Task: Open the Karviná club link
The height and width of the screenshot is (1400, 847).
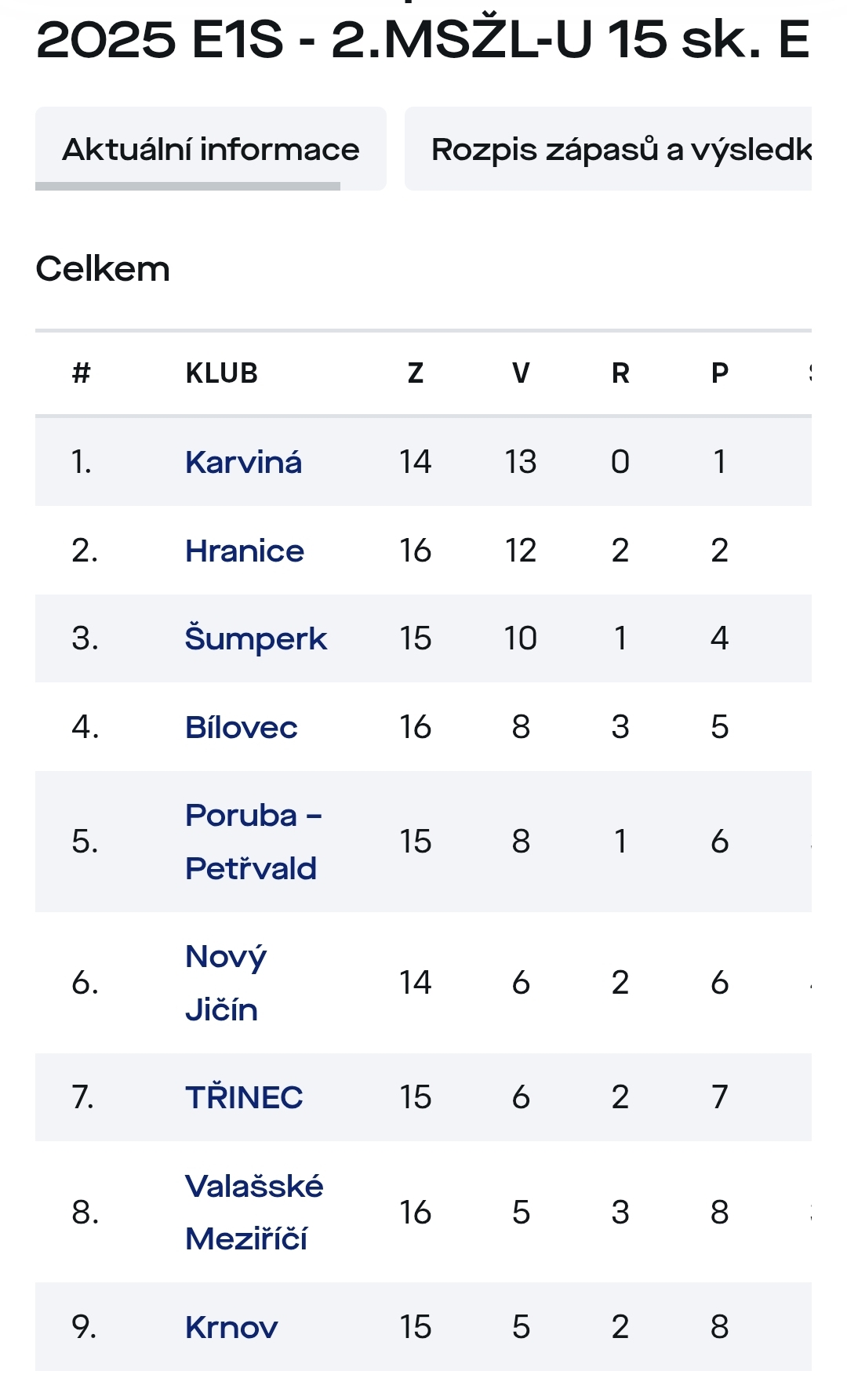Action: pos(243,462)
